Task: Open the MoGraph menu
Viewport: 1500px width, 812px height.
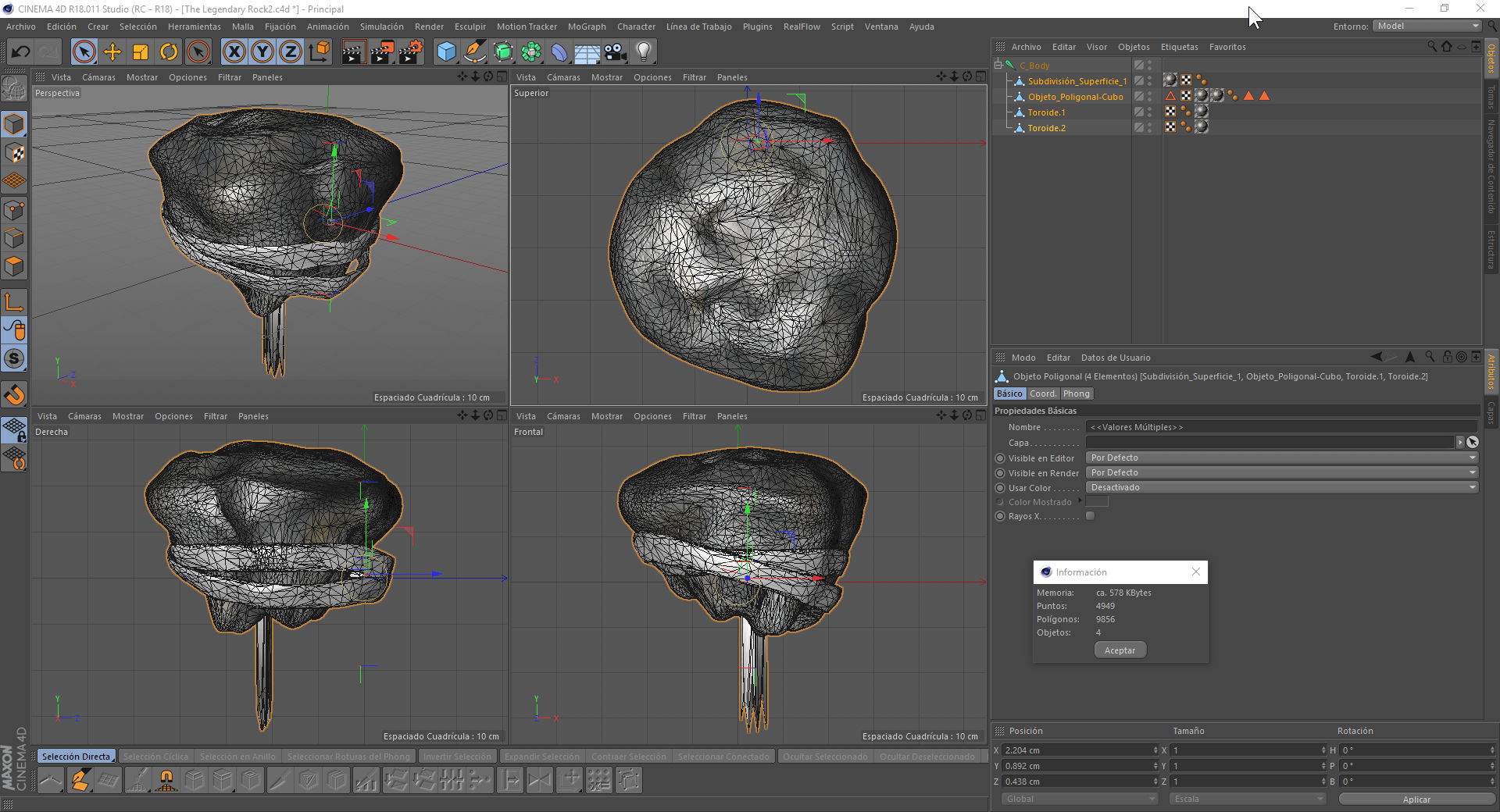Action: coord(586,27)
